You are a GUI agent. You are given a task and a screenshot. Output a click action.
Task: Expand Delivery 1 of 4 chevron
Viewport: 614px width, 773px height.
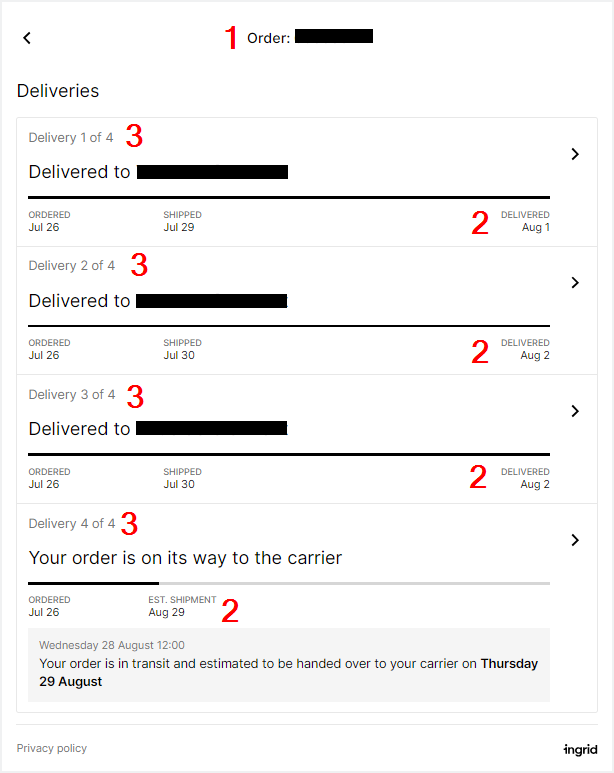click(575, 154)
